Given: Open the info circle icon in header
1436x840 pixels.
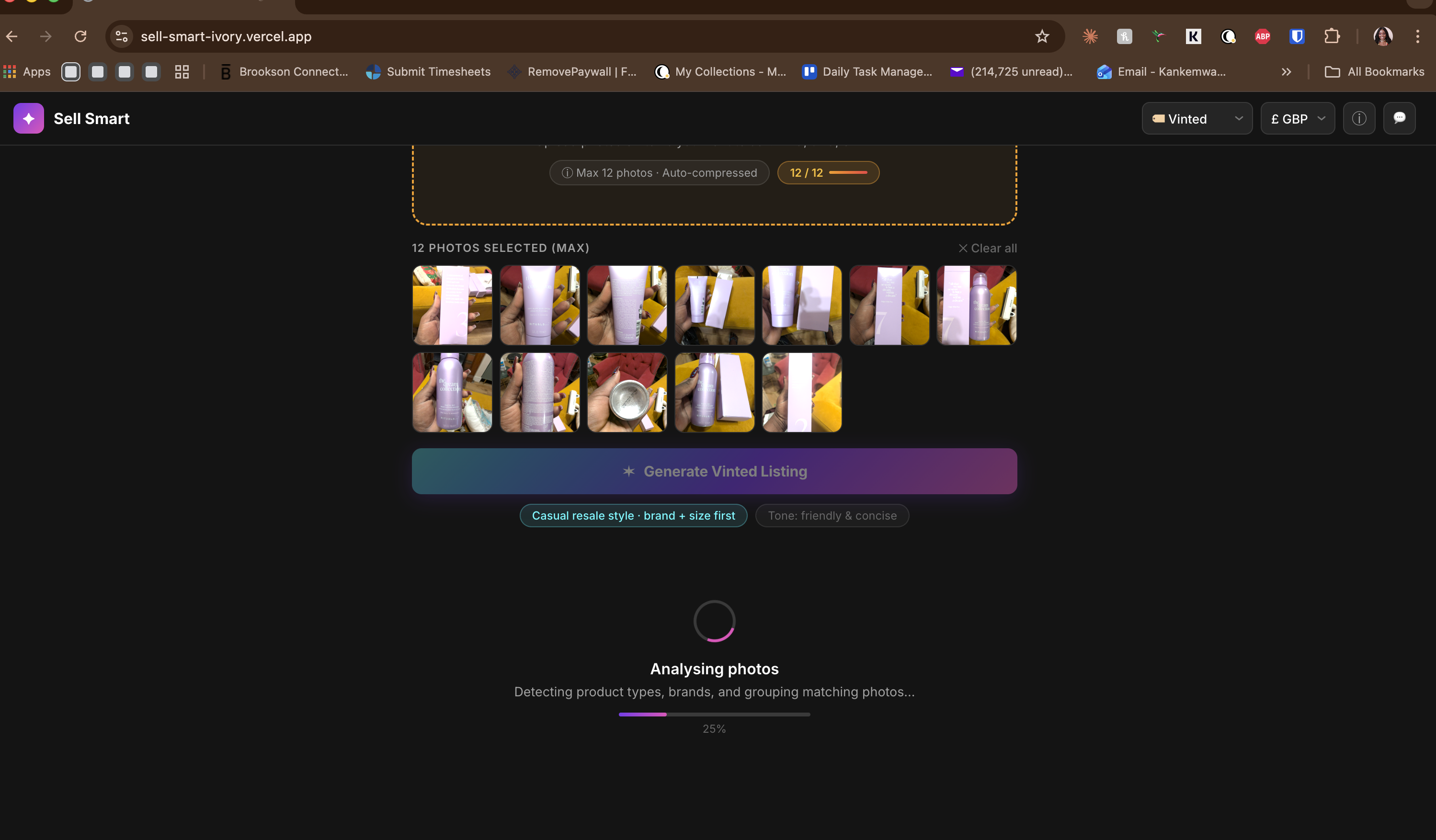Looking at the screenshot, I should click(1359, 119).
